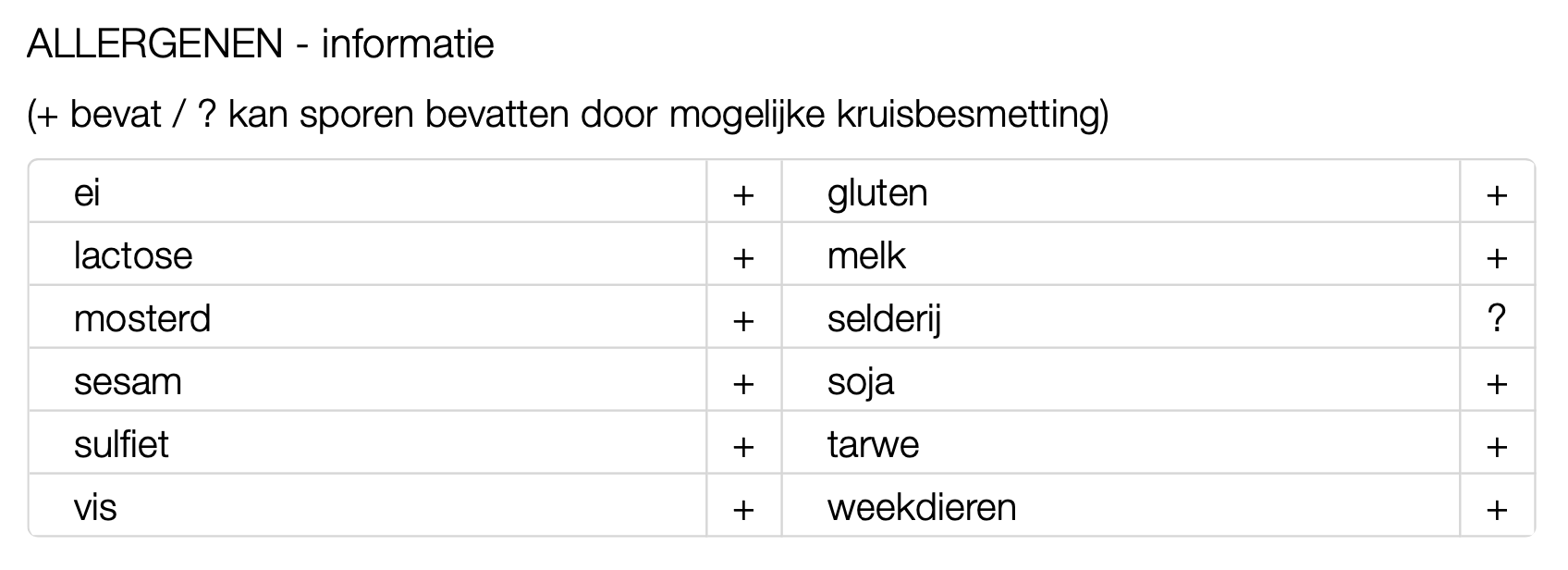The width and height of the screenshot is (1568, 570).
Task: Select the plus symbol for mosterd
Action: pos(743,320)
